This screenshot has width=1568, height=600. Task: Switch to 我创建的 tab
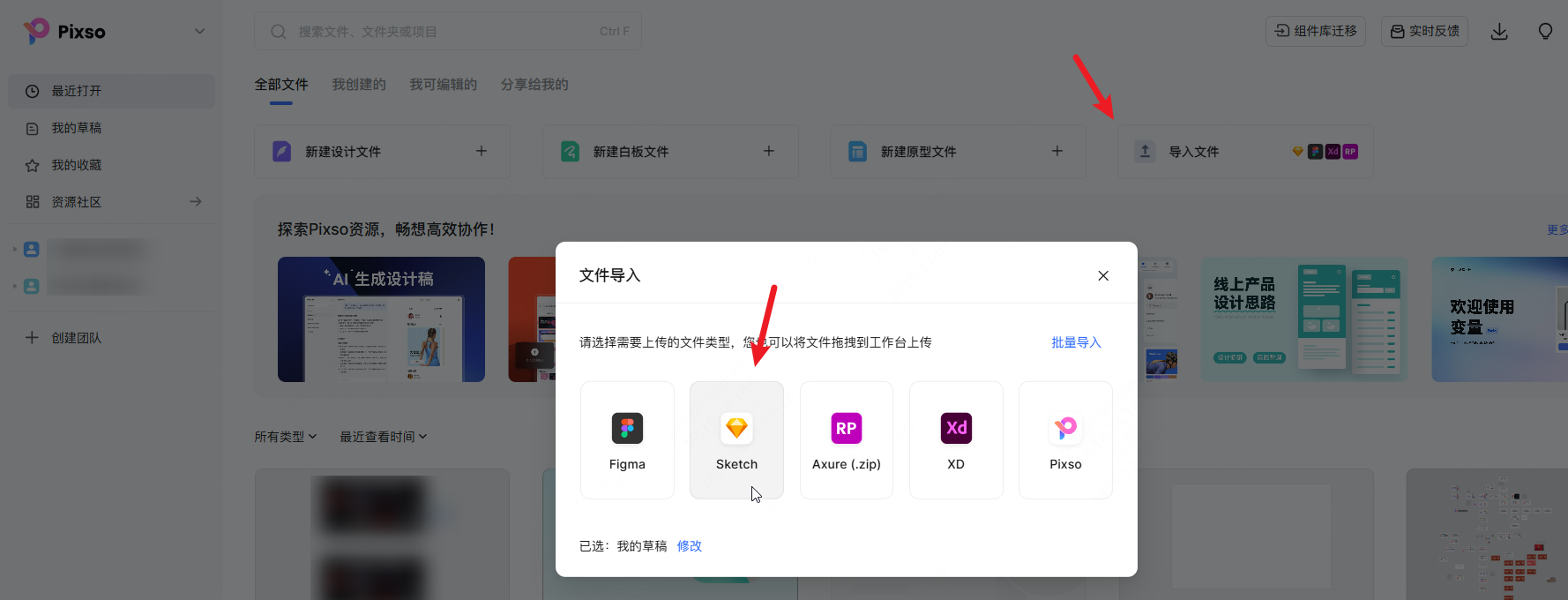(x=359, y=85)
